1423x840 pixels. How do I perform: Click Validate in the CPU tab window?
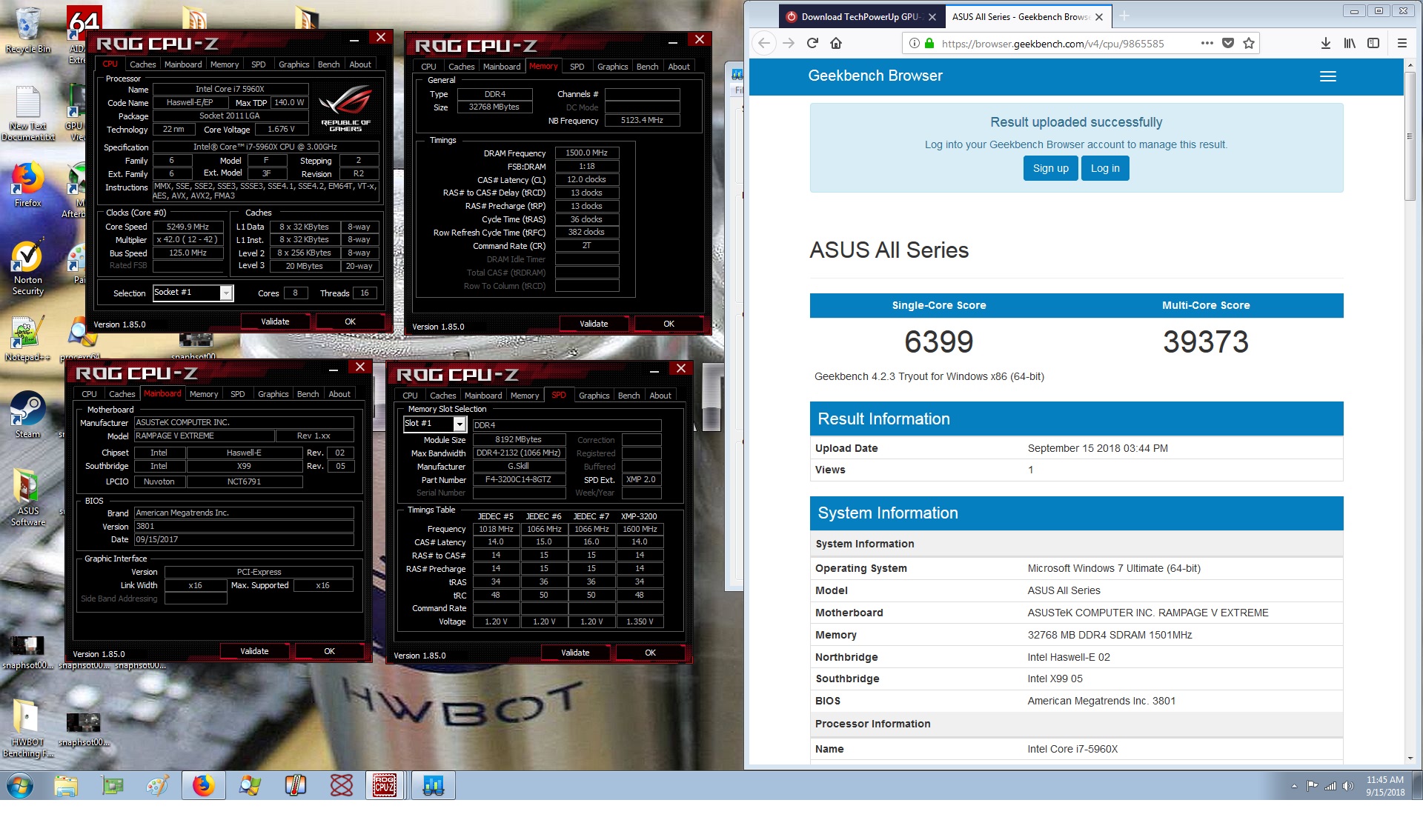point(275,321)
